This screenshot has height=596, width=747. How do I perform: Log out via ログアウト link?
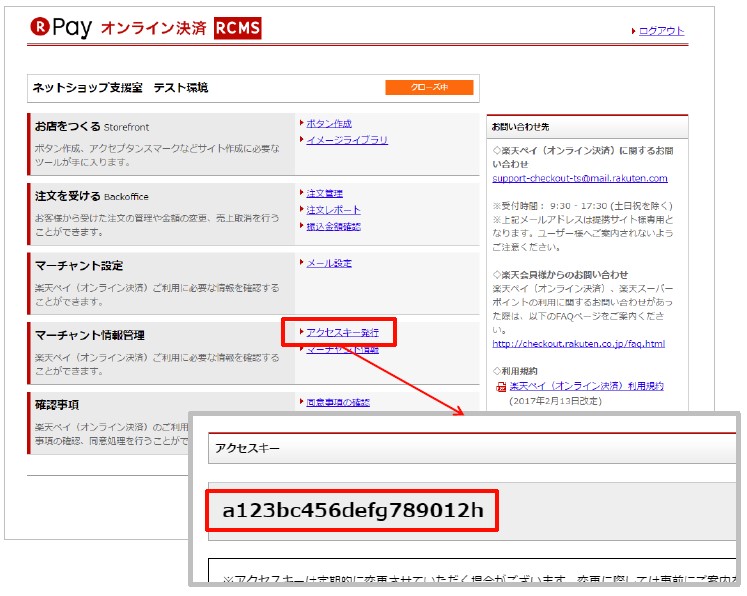[x=661, y=31]
